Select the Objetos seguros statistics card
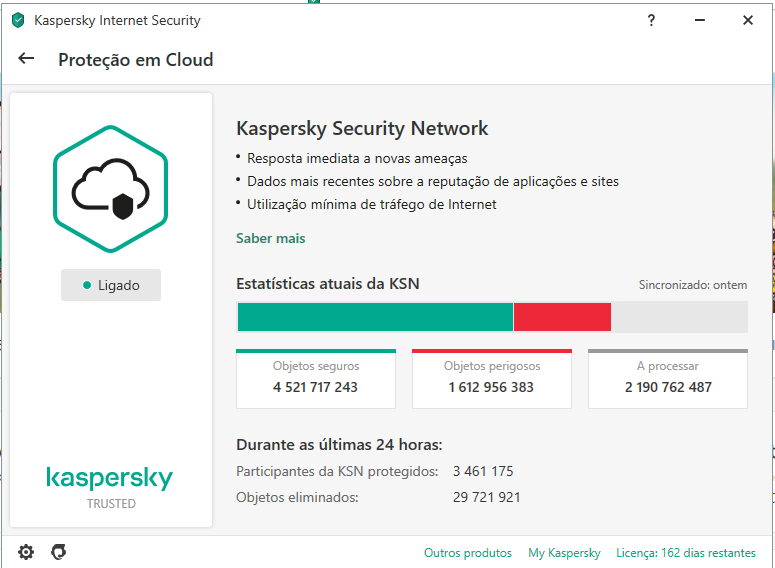This screenshot has height=568, width=775. click(x=315, y=379)
